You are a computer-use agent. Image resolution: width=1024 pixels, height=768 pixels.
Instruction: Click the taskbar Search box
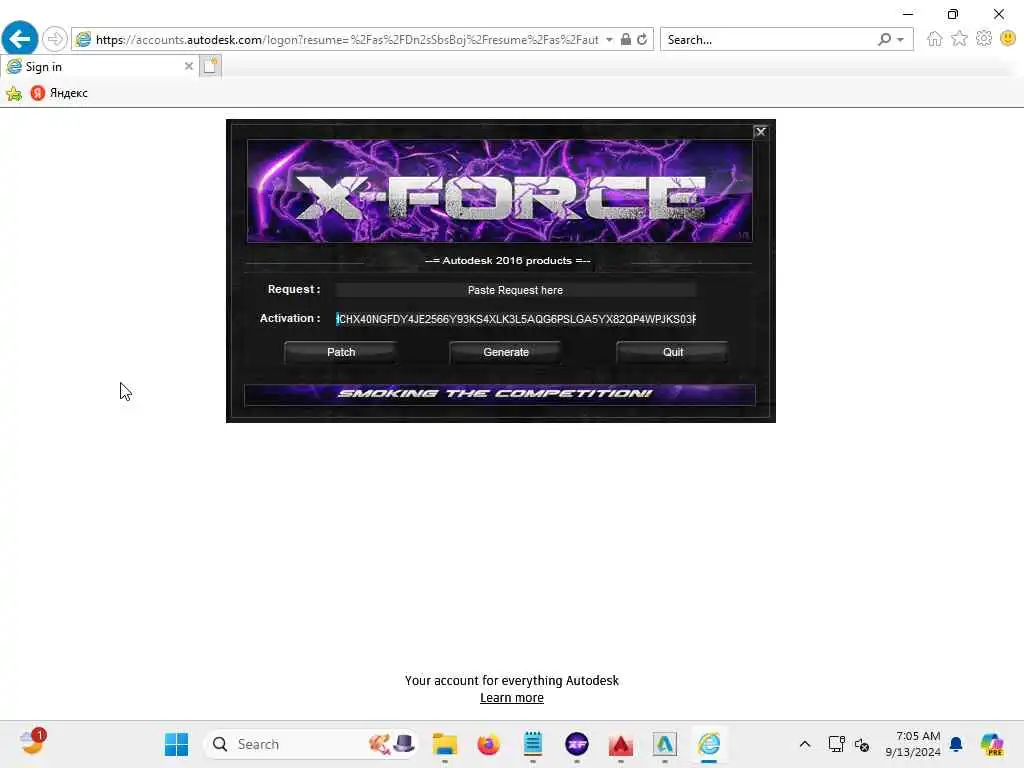pyautogui.click(x=312, y=744)
